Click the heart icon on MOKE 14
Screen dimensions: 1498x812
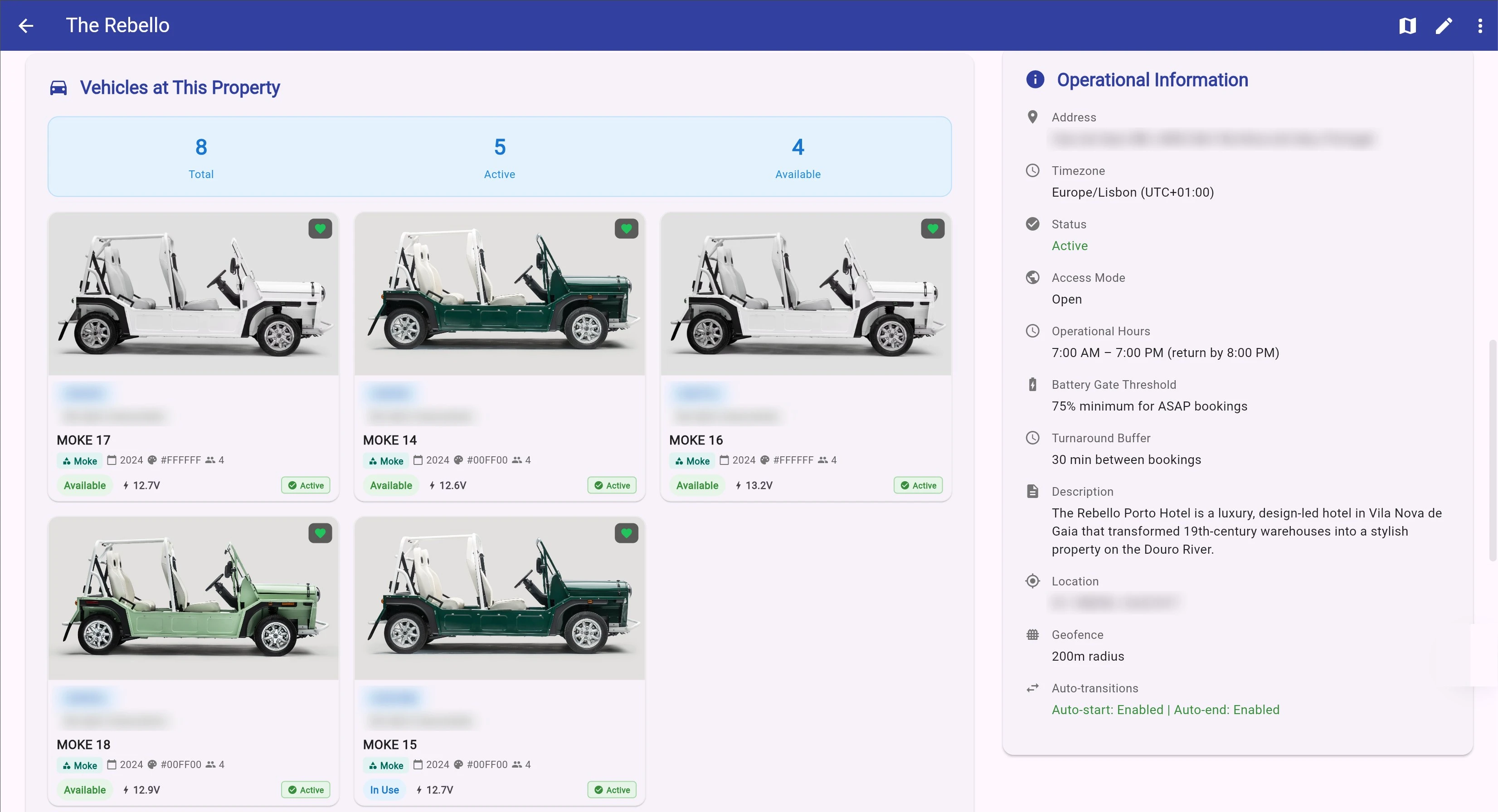(x=626, y=228)
